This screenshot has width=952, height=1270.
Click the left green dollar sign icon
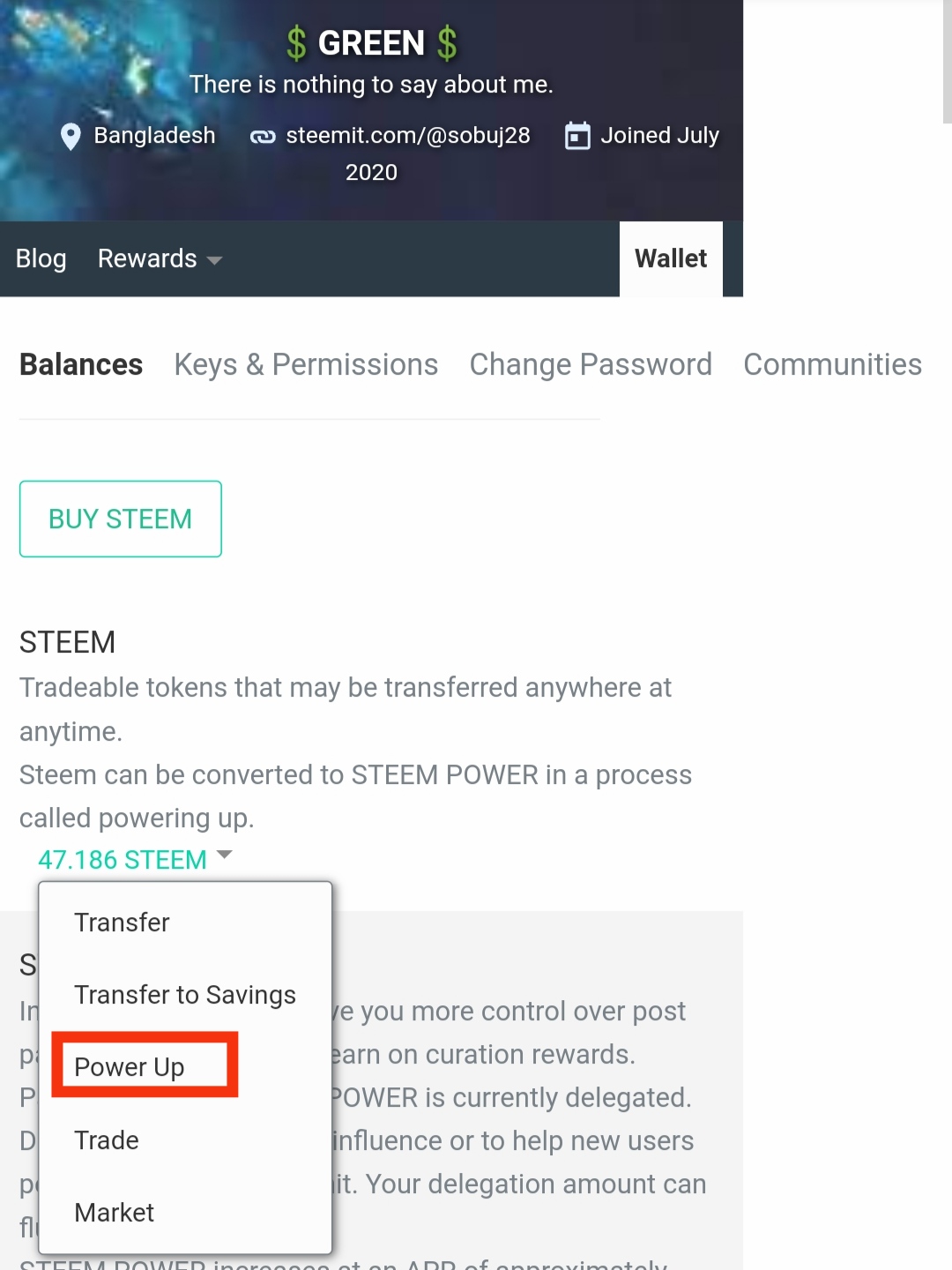point(296,43)
